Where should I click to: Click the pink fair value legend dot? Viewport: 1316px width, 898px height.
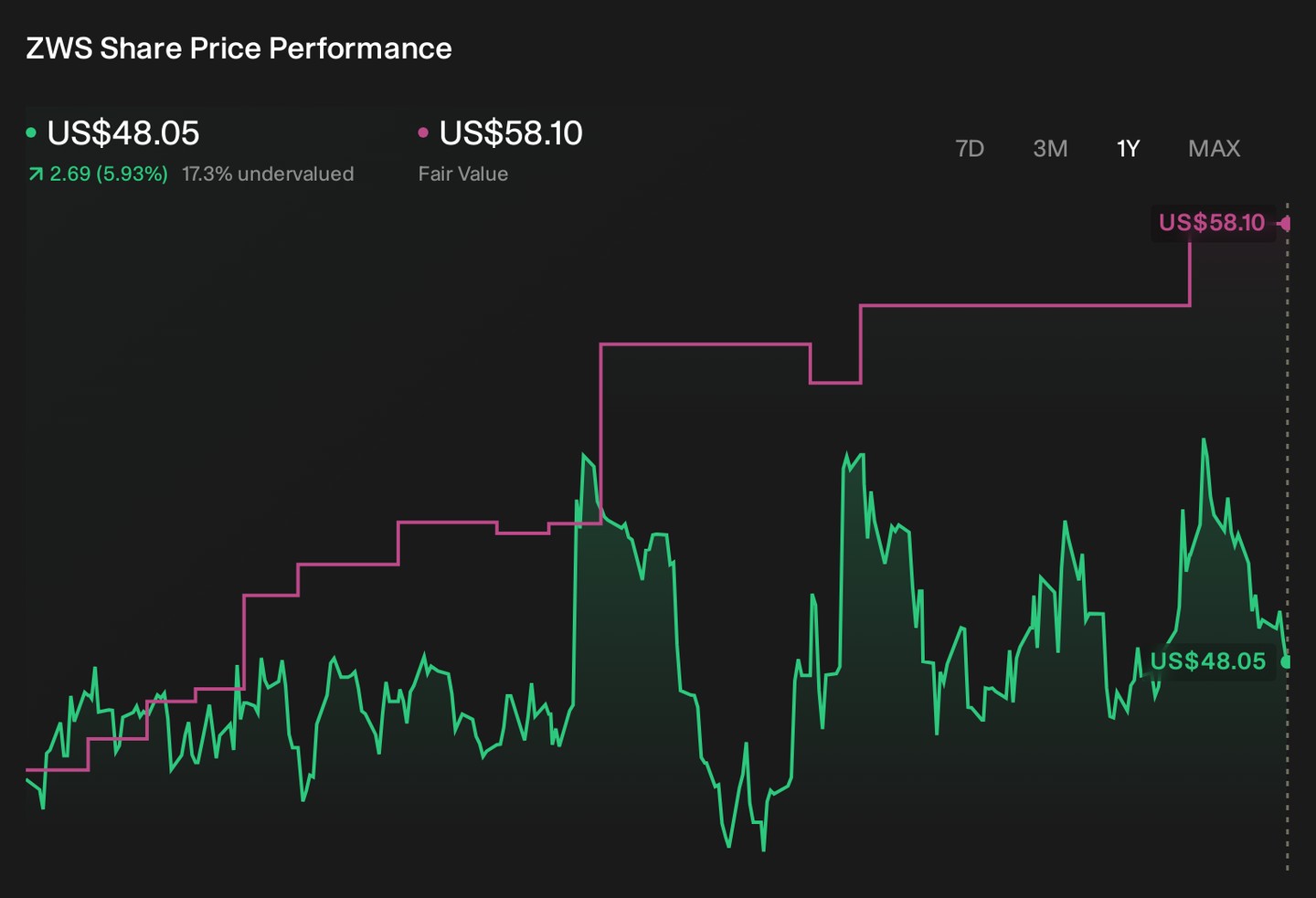tap(423, 133)
